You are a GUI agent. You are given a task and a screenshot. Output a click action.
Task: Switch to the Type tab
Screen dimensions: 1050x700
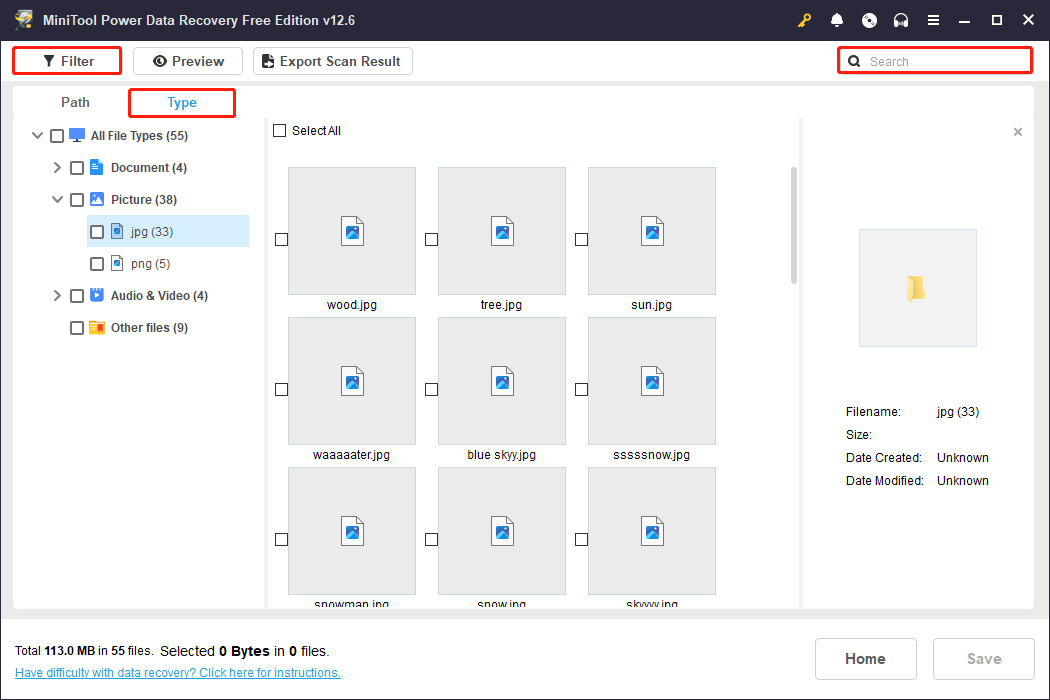tap(182, 102)
